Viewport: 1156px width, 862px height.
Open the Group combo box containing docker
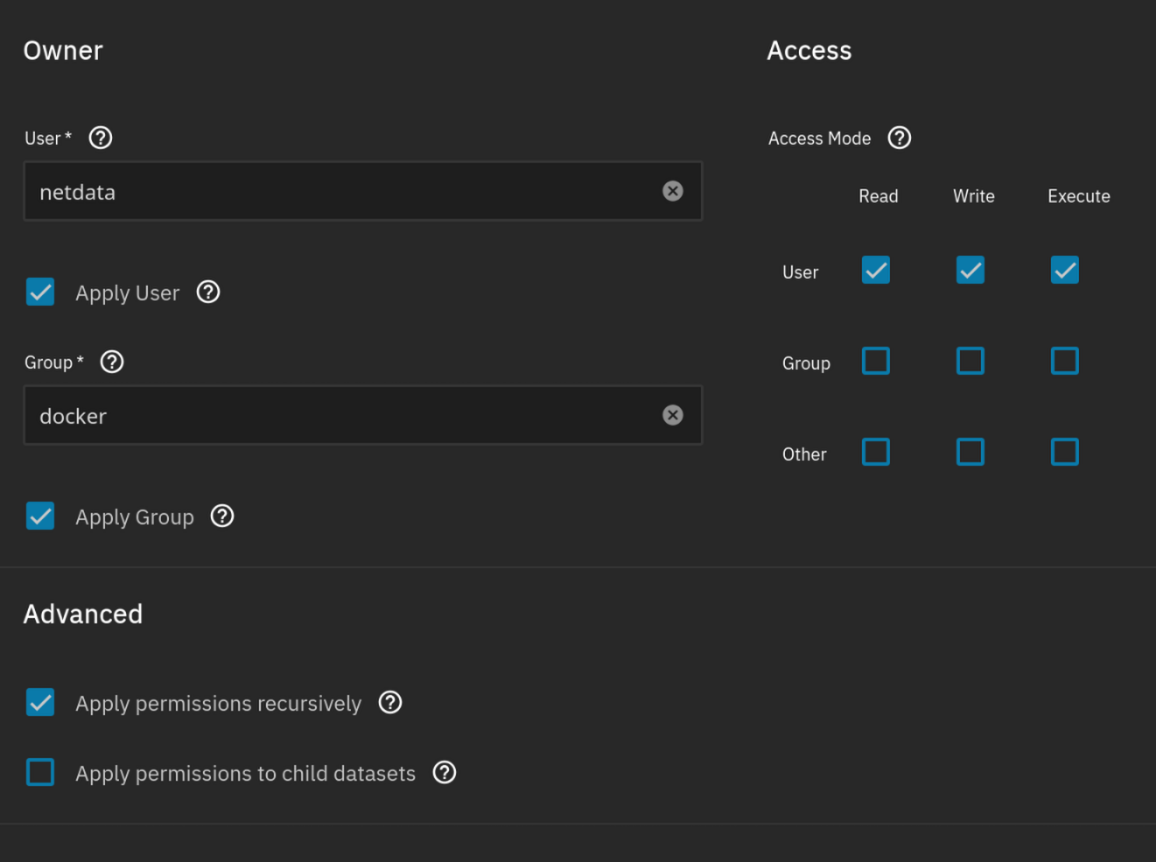(x=340, y=415)
